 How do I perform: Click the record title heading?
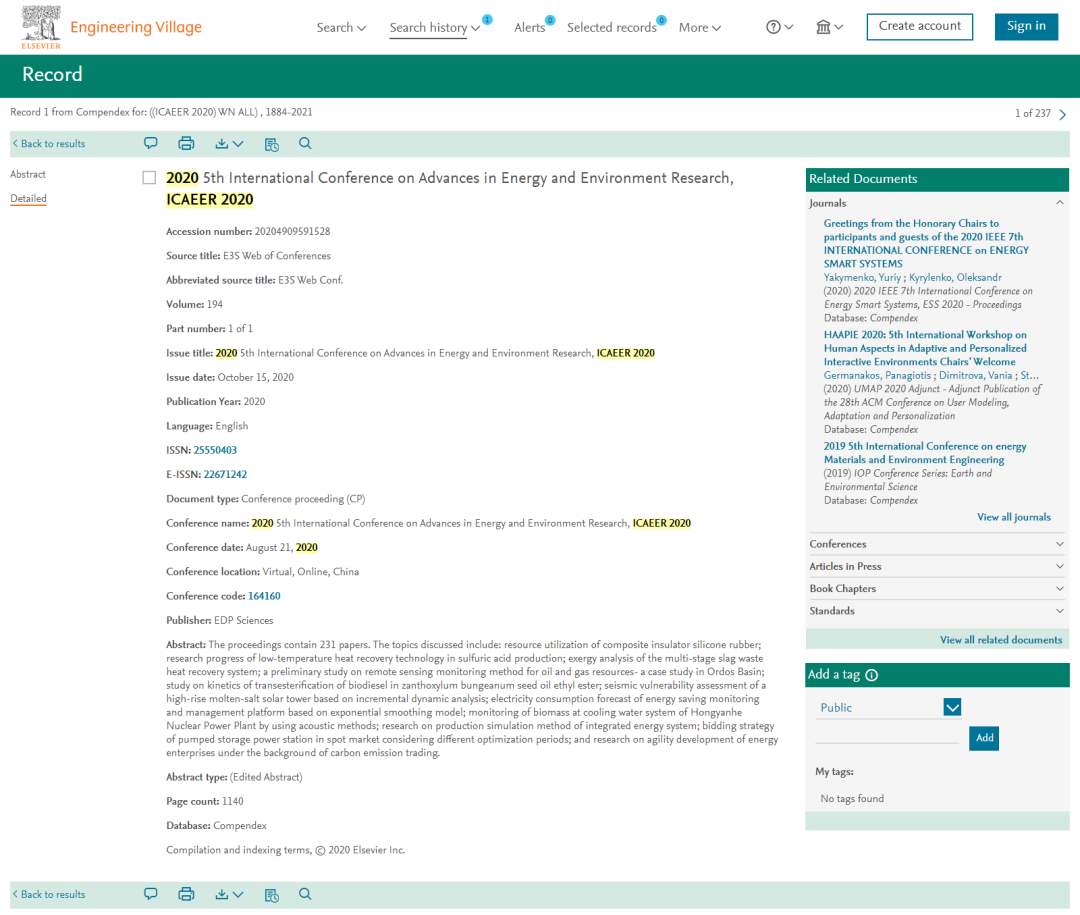450,189
